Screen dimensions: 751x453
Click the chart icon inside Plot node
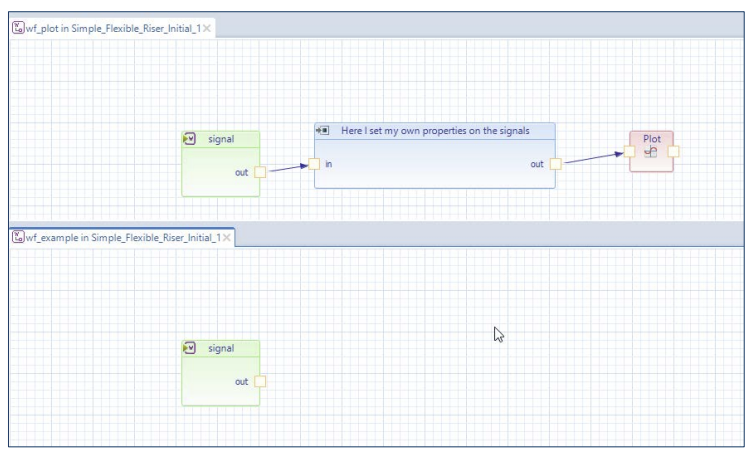(651, 153)
